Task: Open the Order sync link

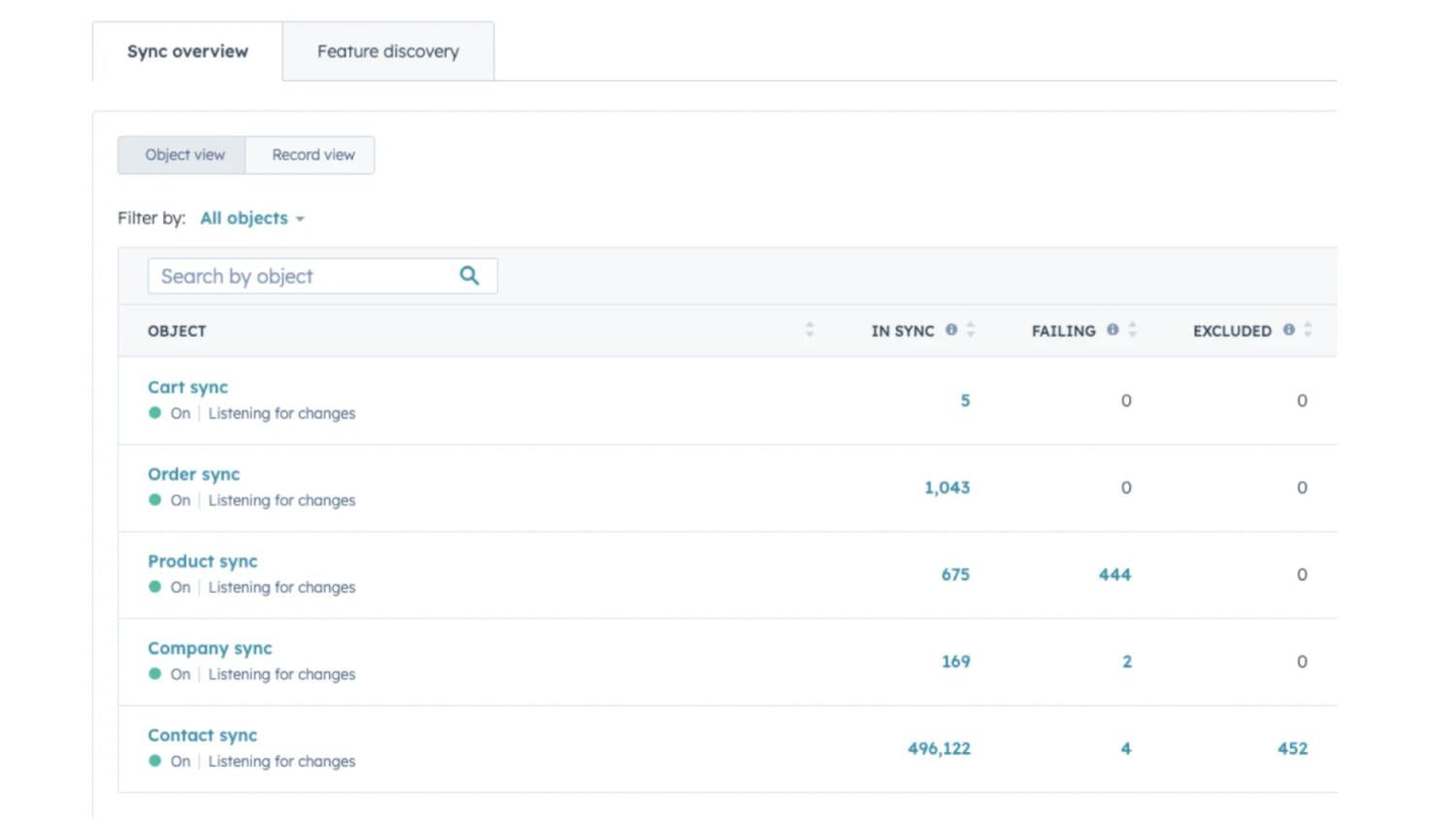Action: click(193, 475)
